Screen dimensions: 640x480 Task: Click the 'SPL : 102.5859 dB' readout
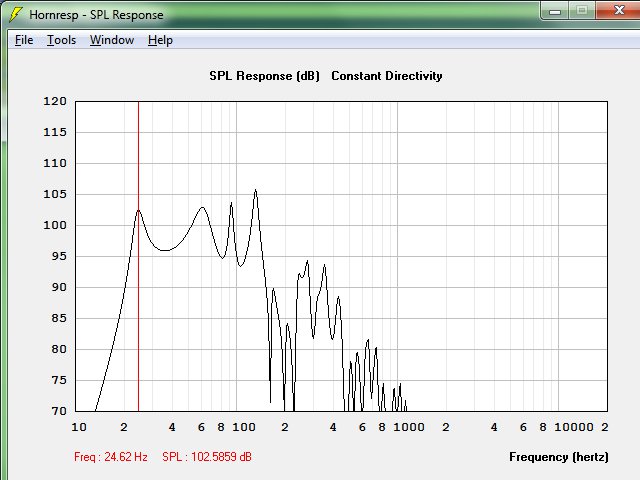(207, 456)
